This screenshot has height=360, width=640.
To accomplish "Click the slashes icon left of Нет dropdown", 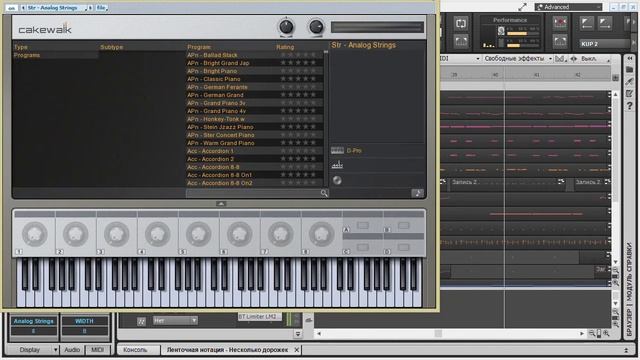I will tap(141, 321).
